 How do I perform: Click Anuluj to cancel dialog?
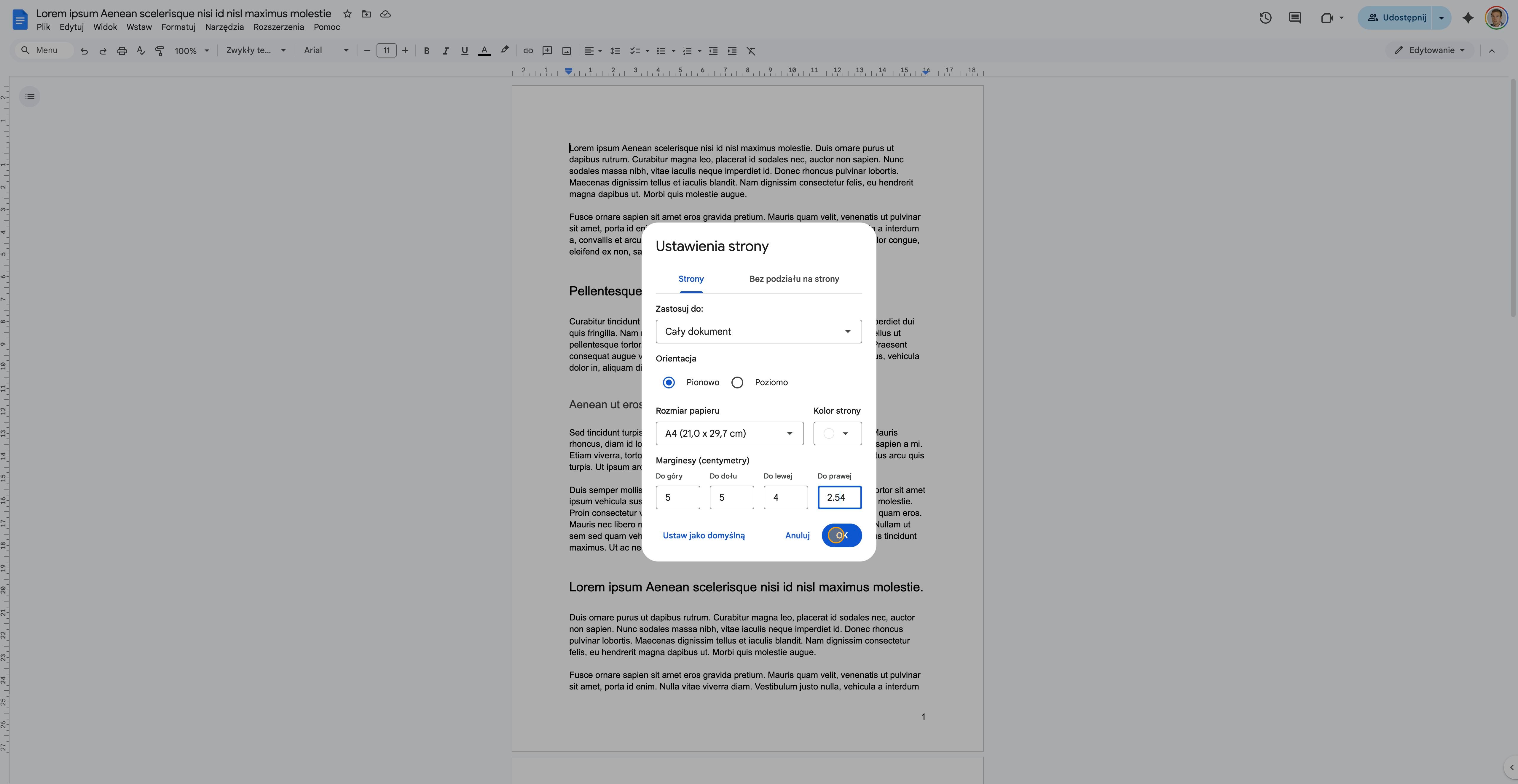pos(797,535)
